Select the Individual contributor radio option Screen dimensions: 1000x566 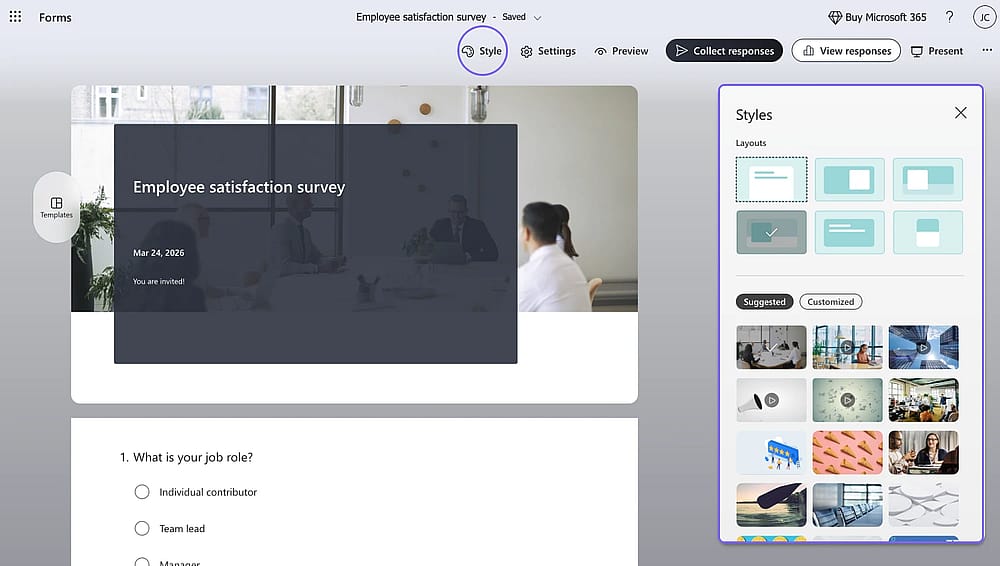click(x=142, y=492)
